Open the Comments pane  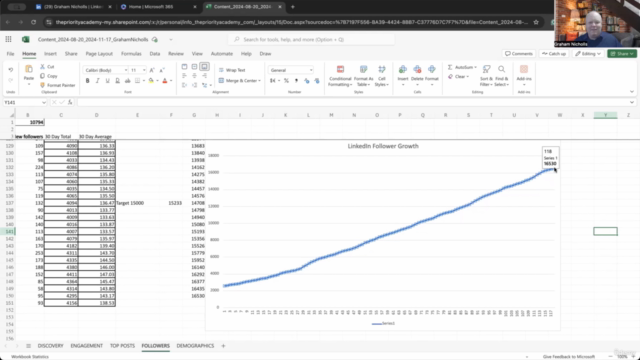coord(519,53)
